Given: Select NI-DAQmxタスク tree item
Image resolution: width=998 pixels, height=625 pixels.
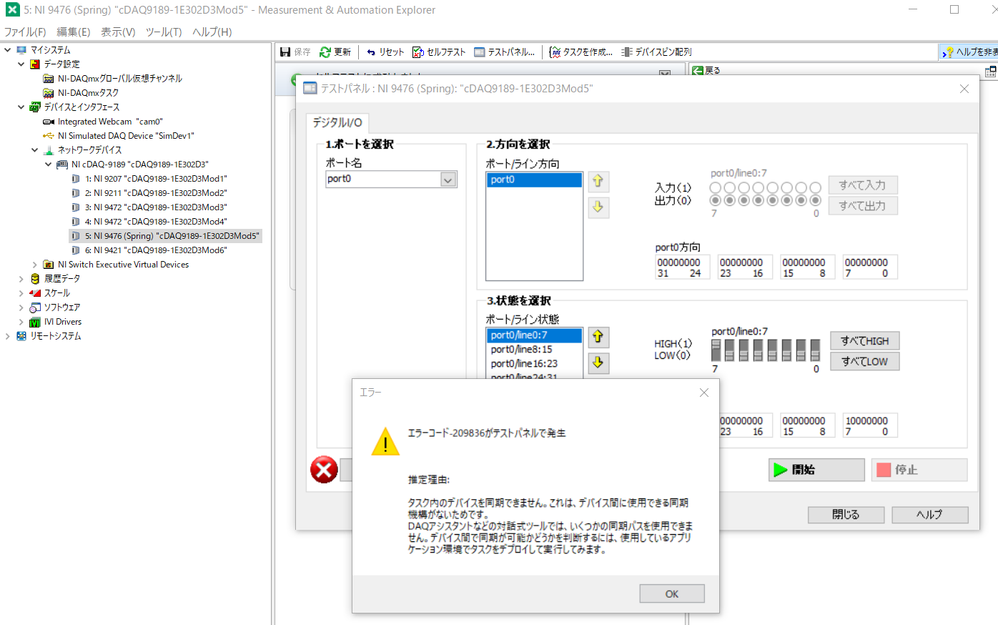Looking at the screenshot, I should click(x=88, y=93).
